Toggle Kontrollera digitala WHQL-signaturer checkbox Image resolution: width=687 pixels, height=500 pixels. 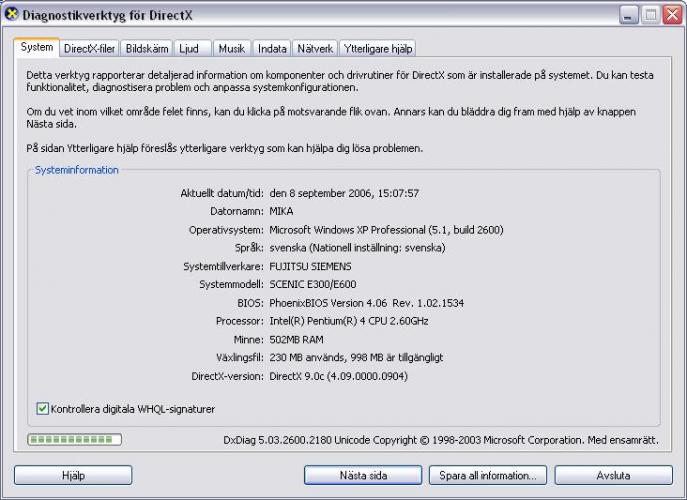click(43, 408)
